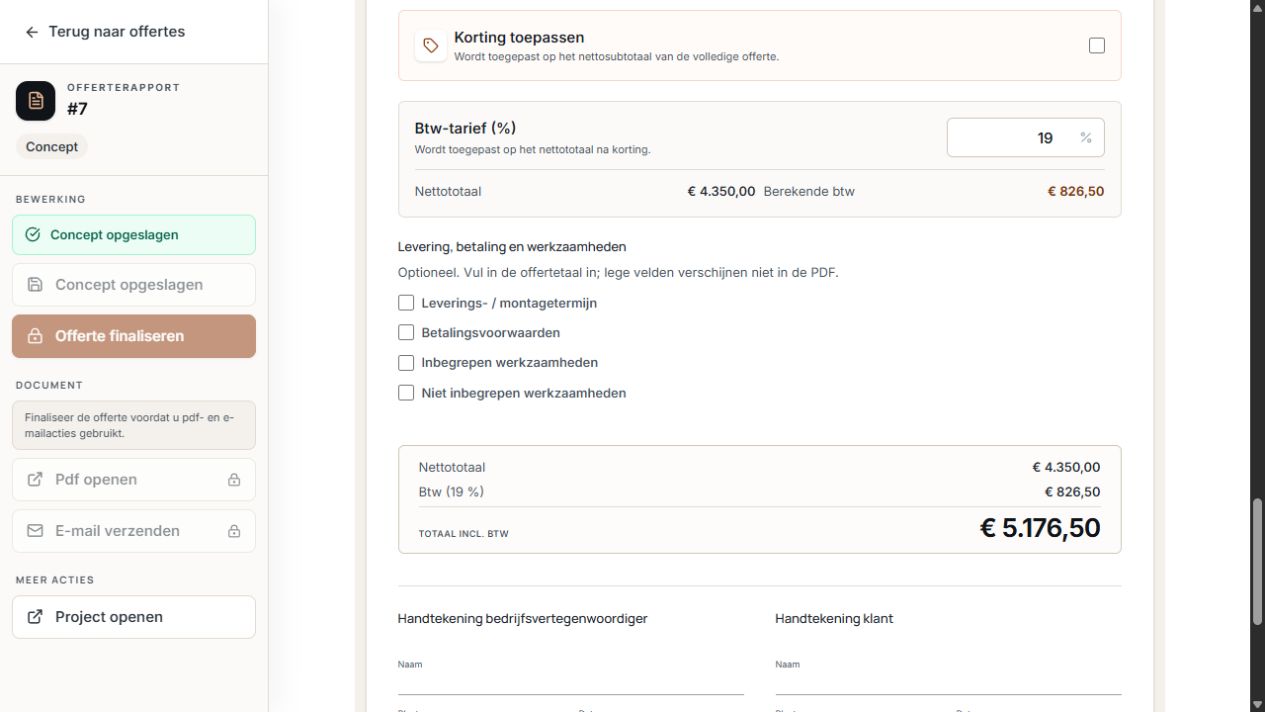
Task: Tick the Leverings- / montagetermijn checkbox
Action: 406,303
